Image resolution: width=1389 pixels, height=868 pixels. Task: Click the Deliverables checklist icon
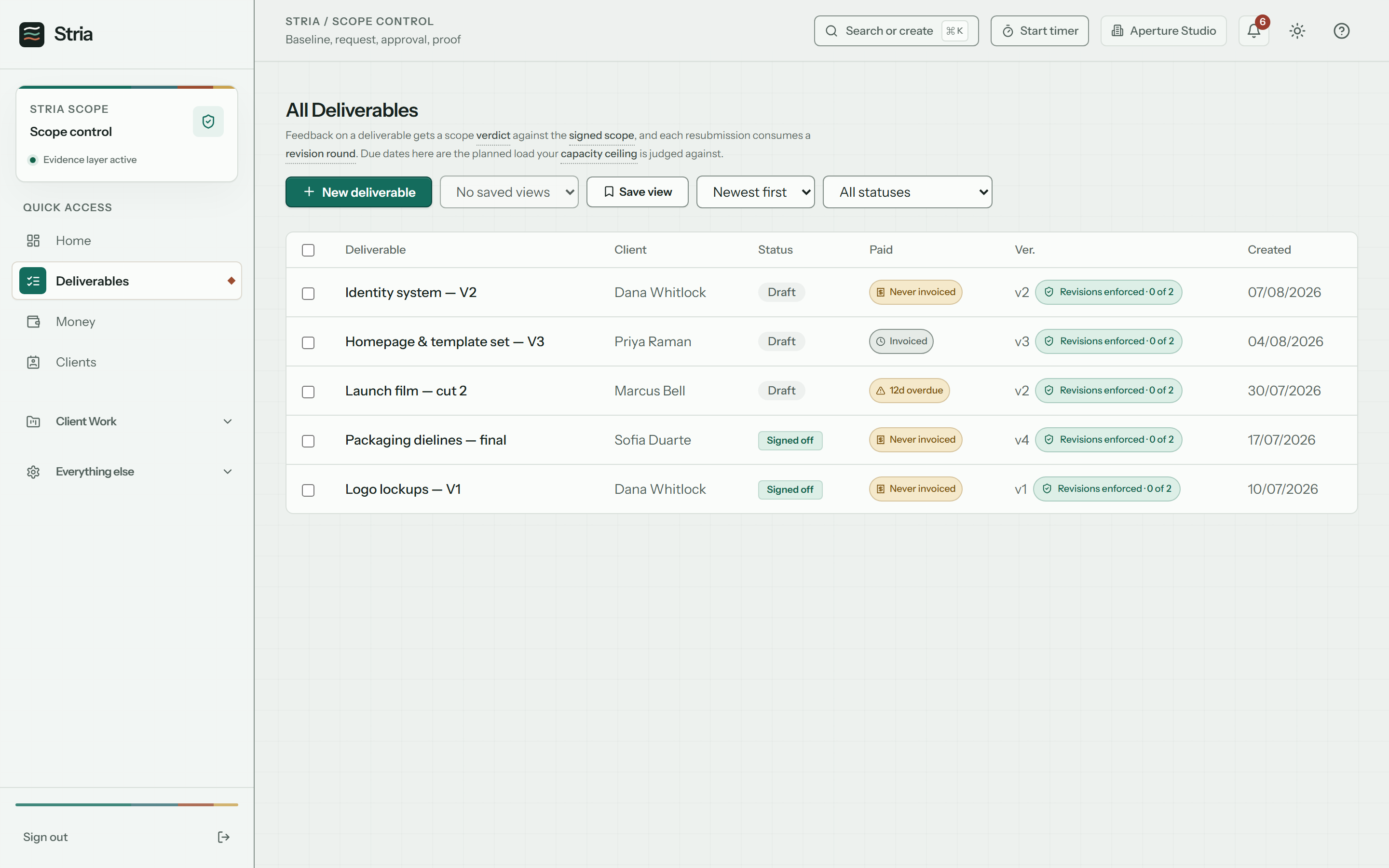(x=33, y=281)
